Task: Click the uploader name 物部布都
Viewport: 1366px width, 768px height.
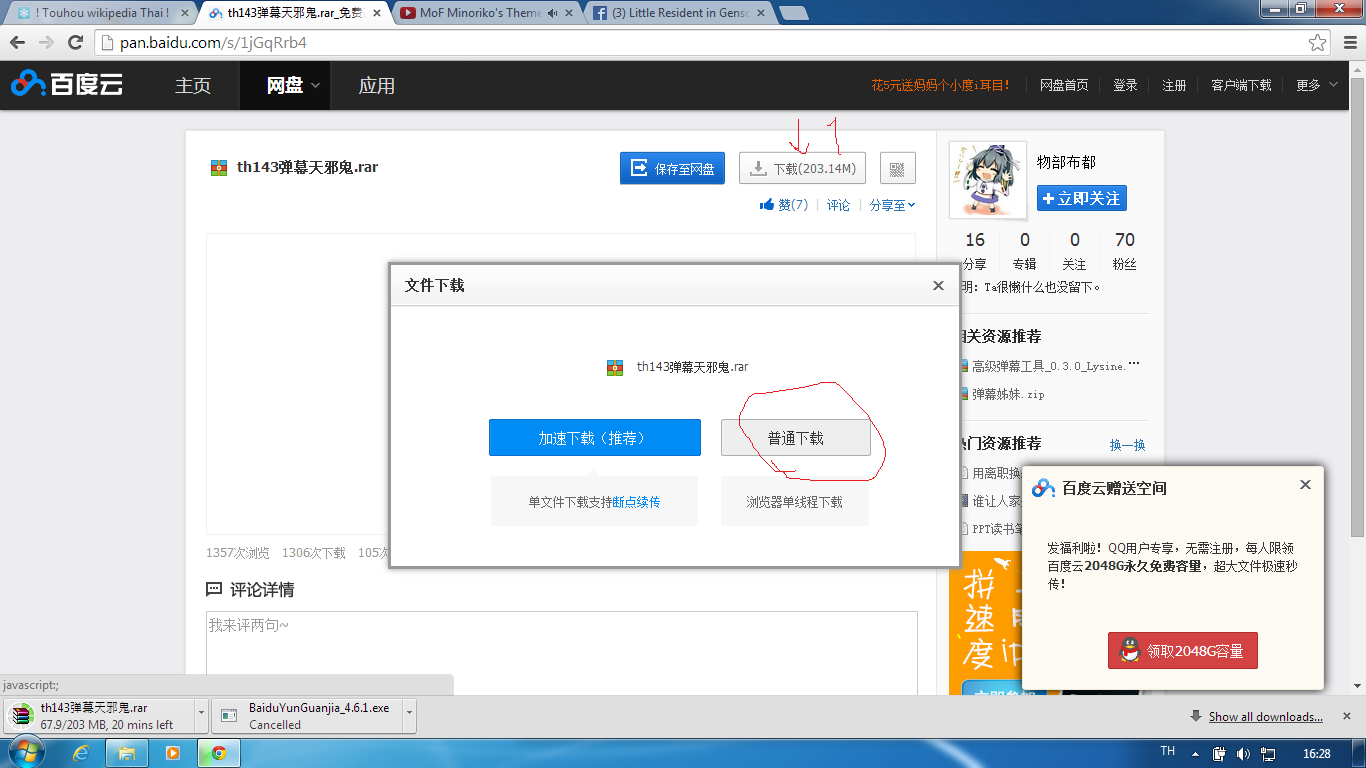Action: 1067,162
